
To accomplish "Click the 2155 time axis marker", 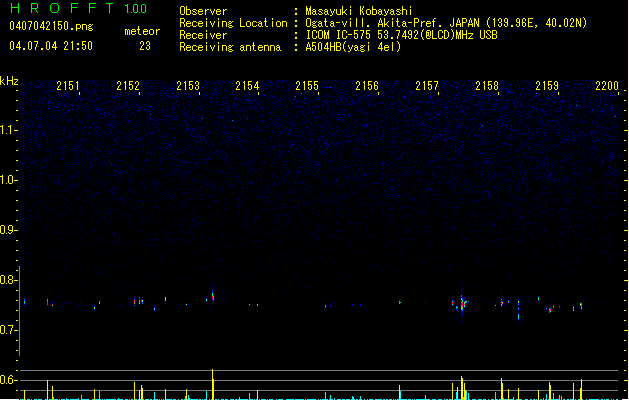I will [x=307, y=86].
